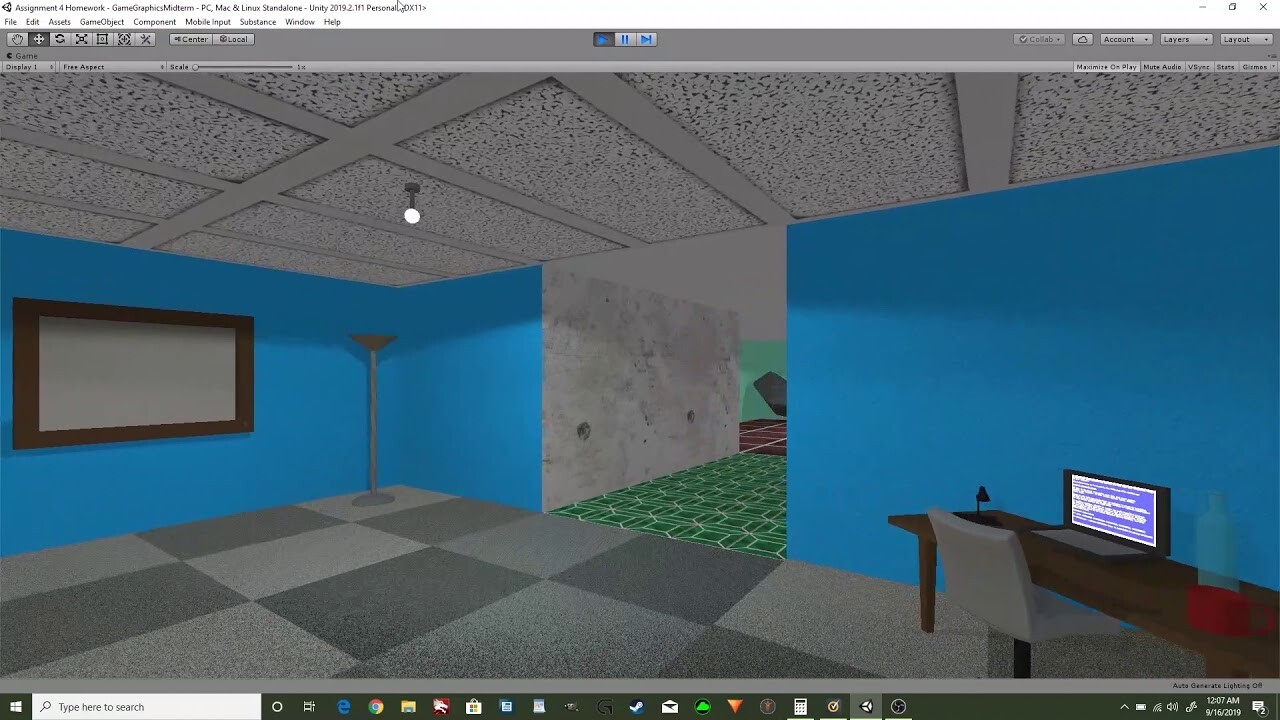Toggle Maximize On Play

pyautogui.click(x=1106, y=67)
